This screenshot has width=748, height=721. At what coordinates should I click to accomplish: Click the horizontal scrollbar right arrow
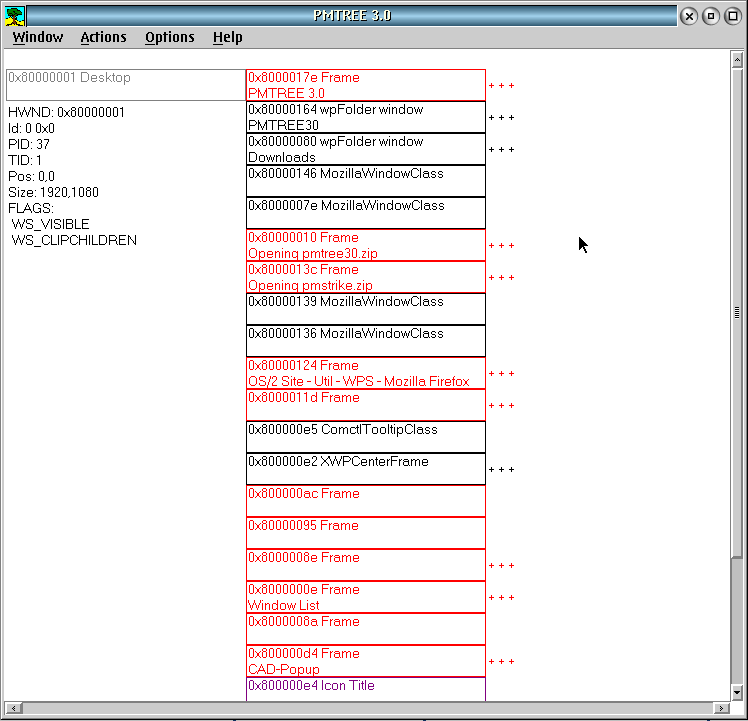click(x=721, y=708)
